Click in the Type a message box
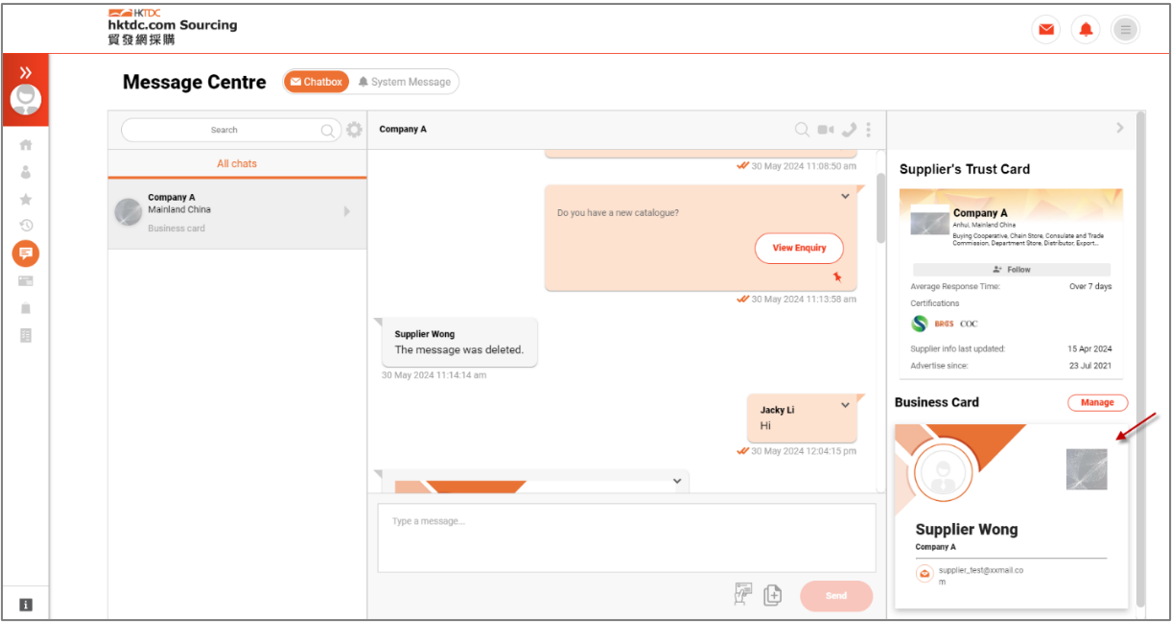This screenshot has width=1174, height=625. tap(626, 537)
